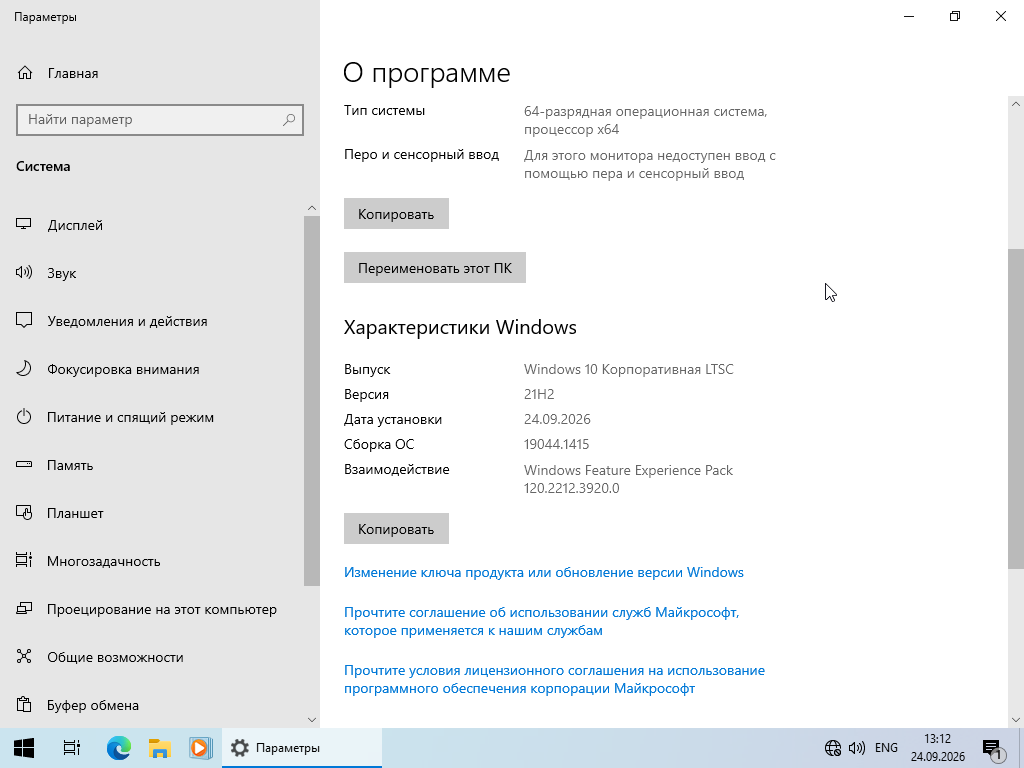Click main pane scrollbar up arrow
The image size is (1024, 768).
[x=1016, y=104]
